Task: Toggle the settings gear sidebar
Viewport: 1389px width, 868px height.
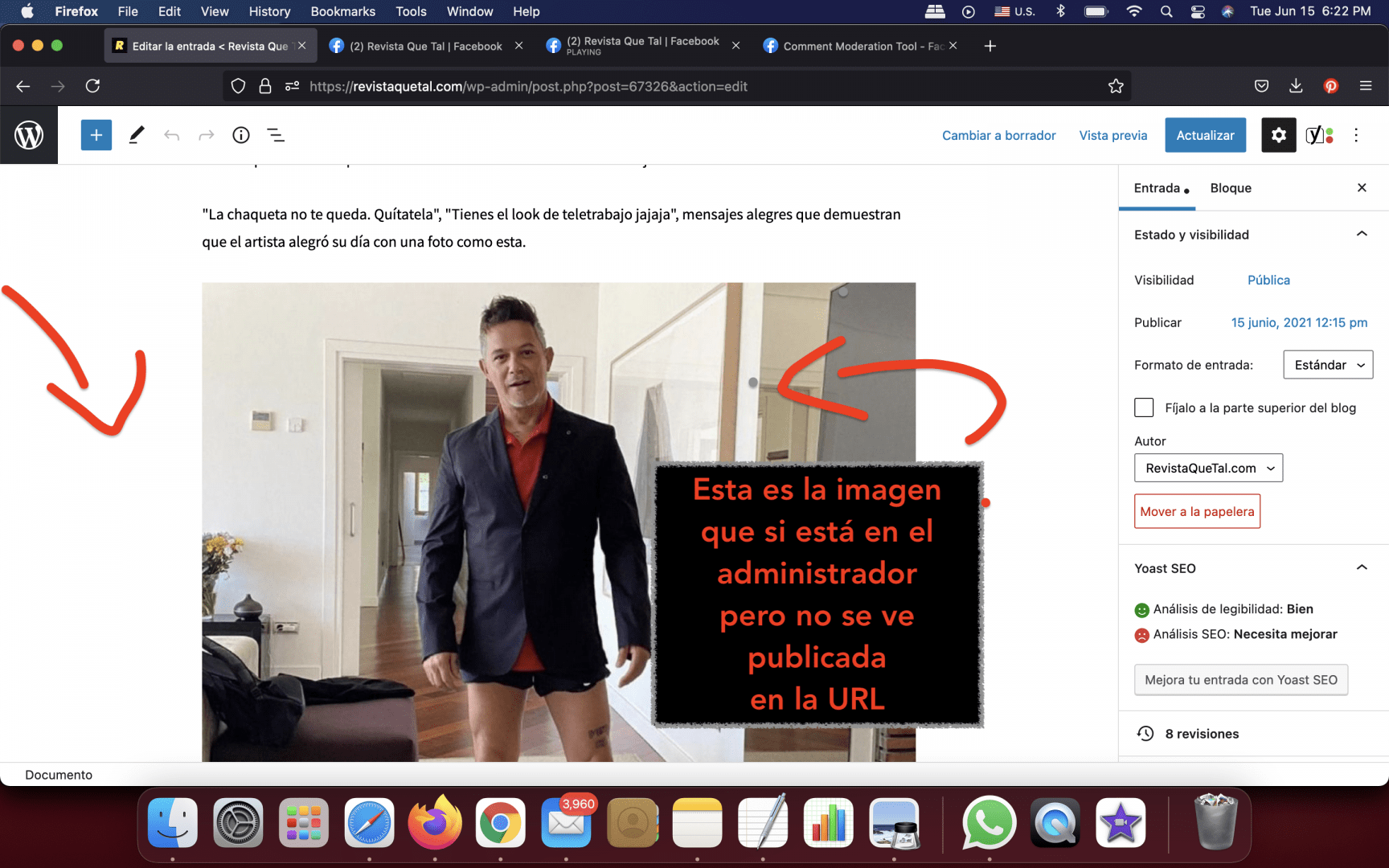Action: point(1278,135)
